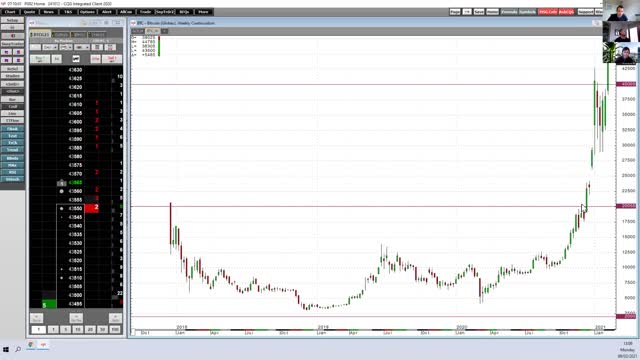Expand the order type dropdown in DOM toolbar
Image resolution: width=640 pixels, height=360 pixels.
click(x=50, y=47)
